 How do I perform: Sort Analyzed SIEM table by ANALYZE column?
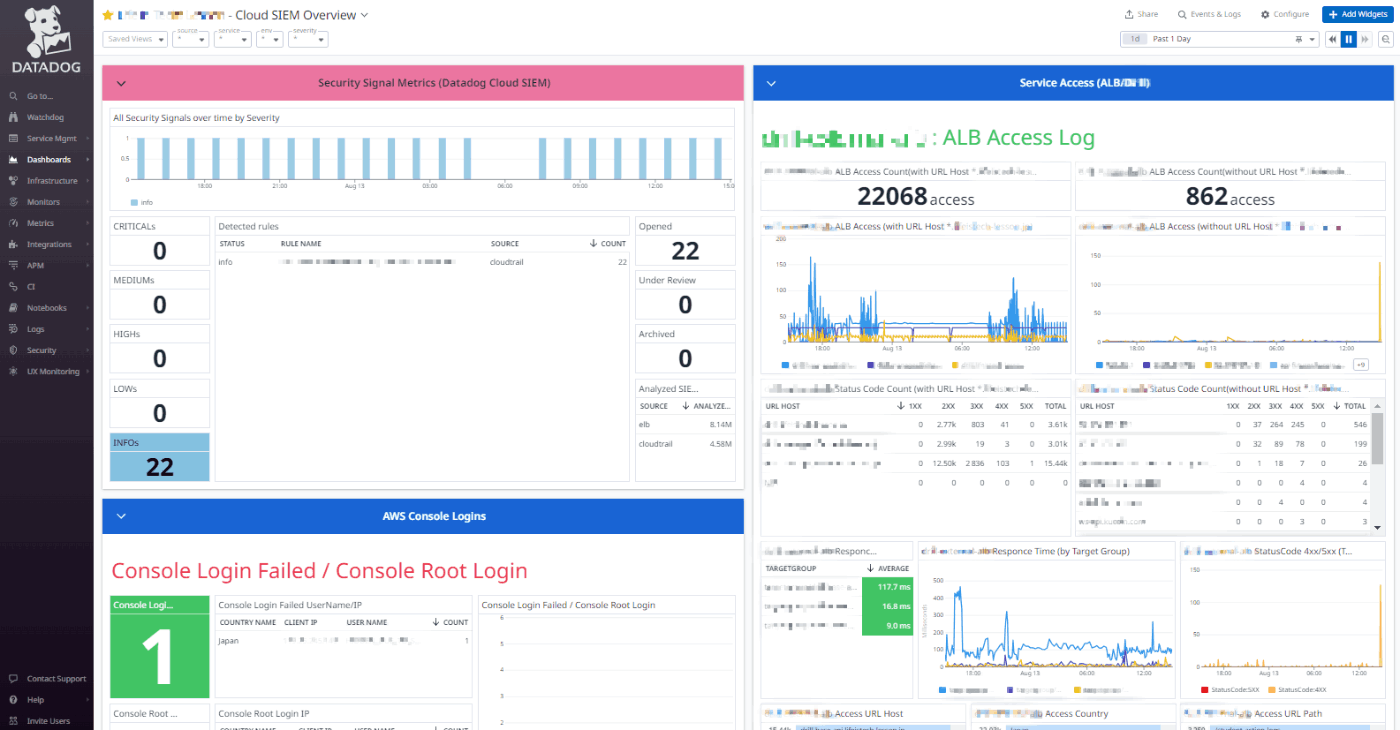[x=706, y=406]
